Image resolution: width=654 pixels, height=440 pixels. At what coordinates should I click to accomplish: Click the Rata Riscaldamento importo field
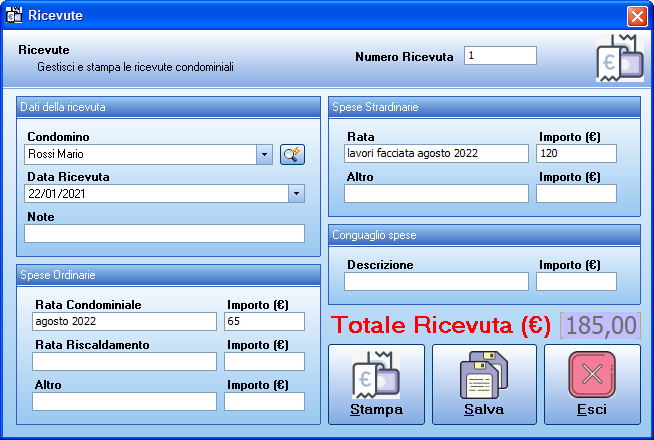pyautogui.click(x=264, y=362)
